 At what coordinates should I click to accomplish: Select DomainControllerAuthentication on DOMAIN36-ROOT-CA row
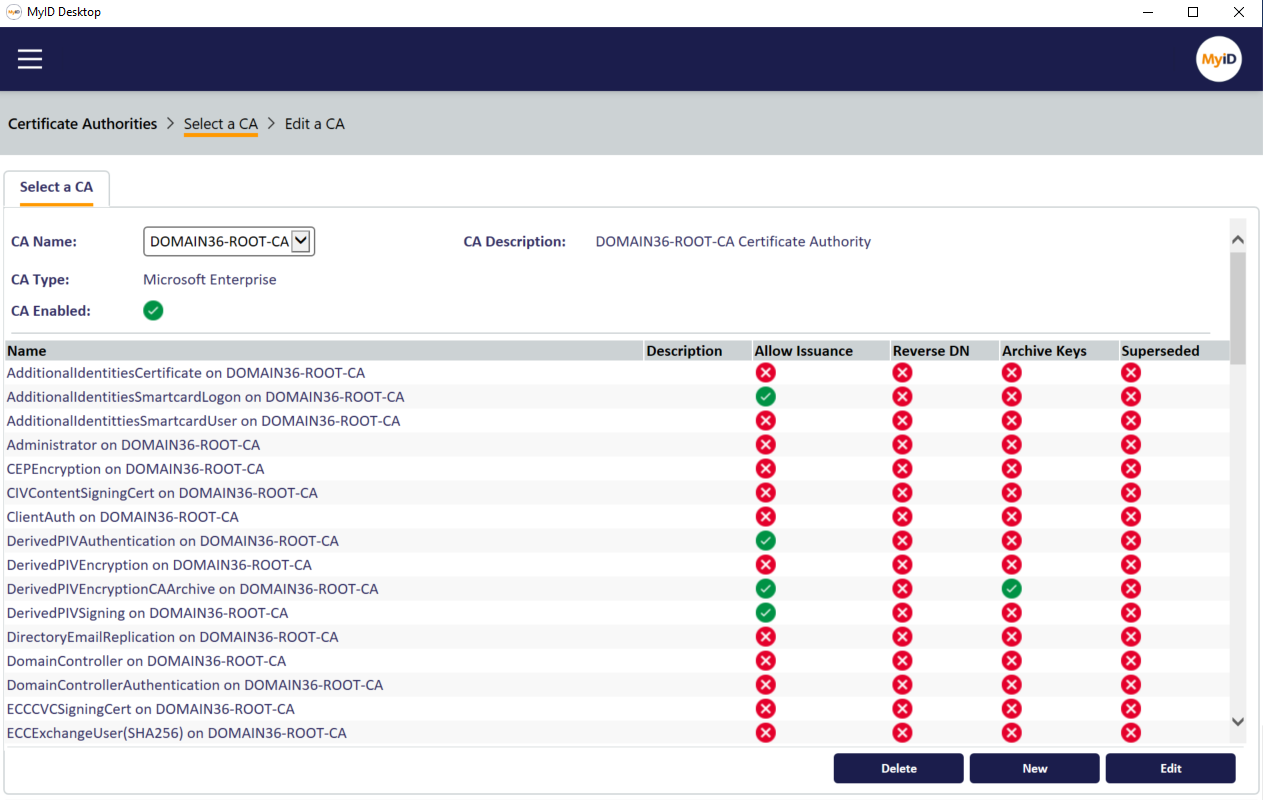point(617,685)
